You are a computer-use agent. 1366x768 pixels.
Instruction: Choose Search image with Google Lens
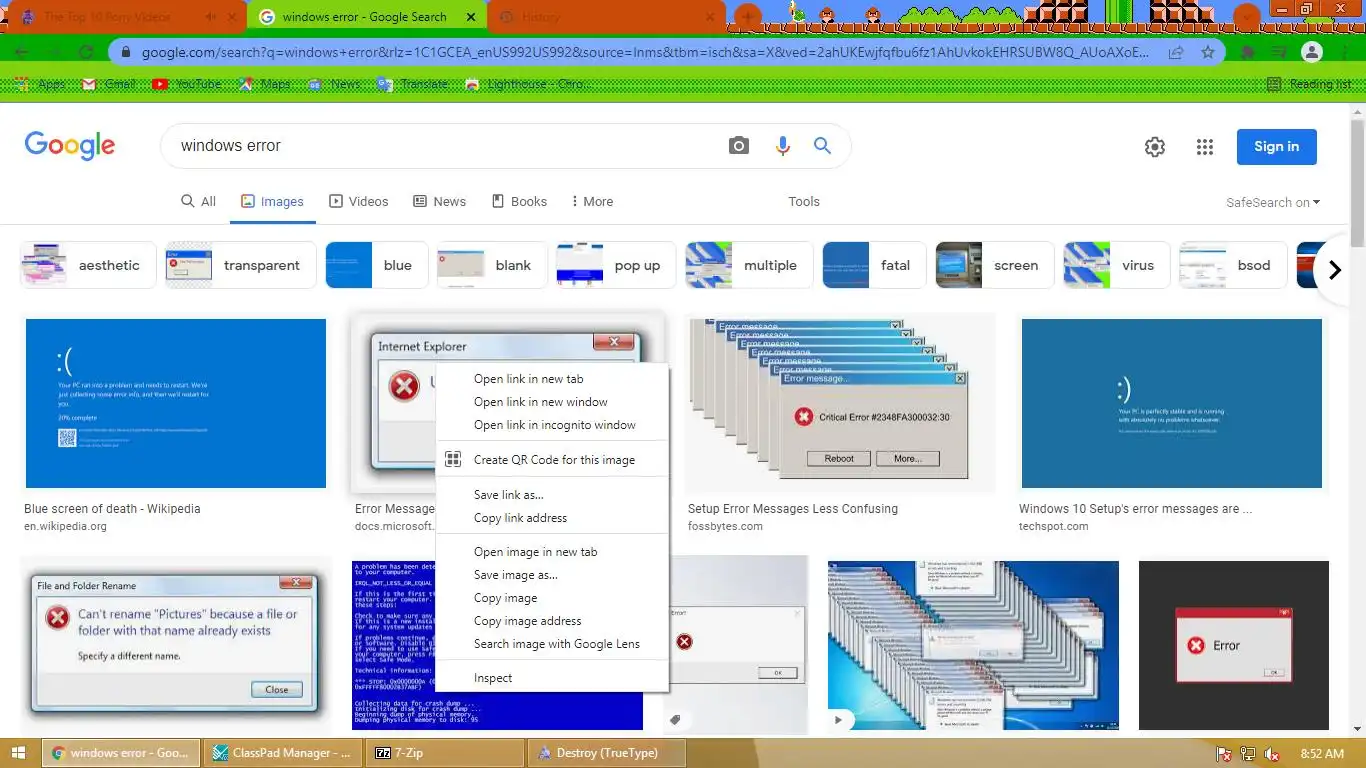552,644
